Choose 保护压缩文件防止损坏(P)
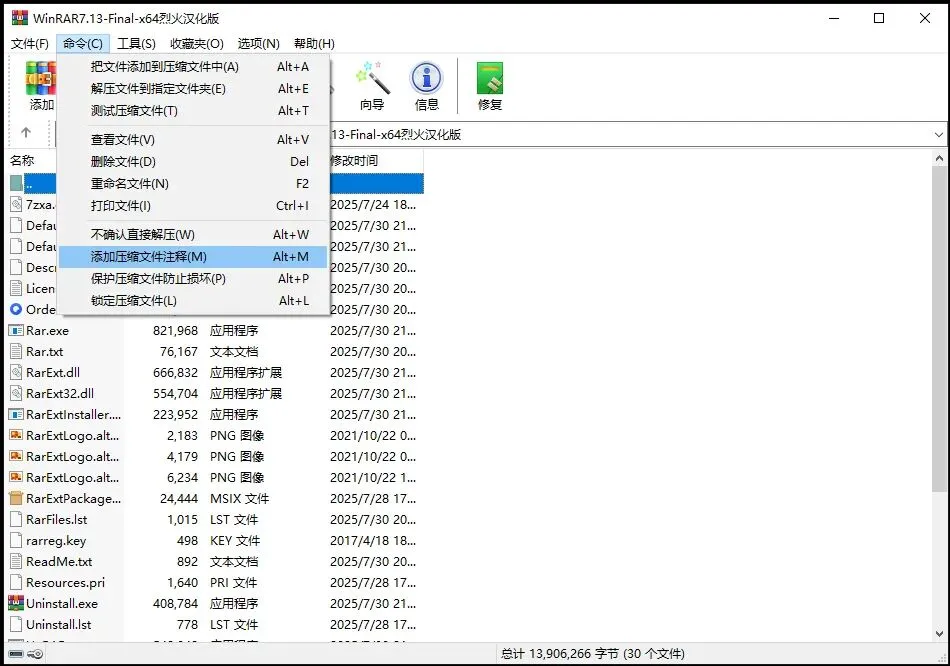950x666 pixels. coord(194,278)
